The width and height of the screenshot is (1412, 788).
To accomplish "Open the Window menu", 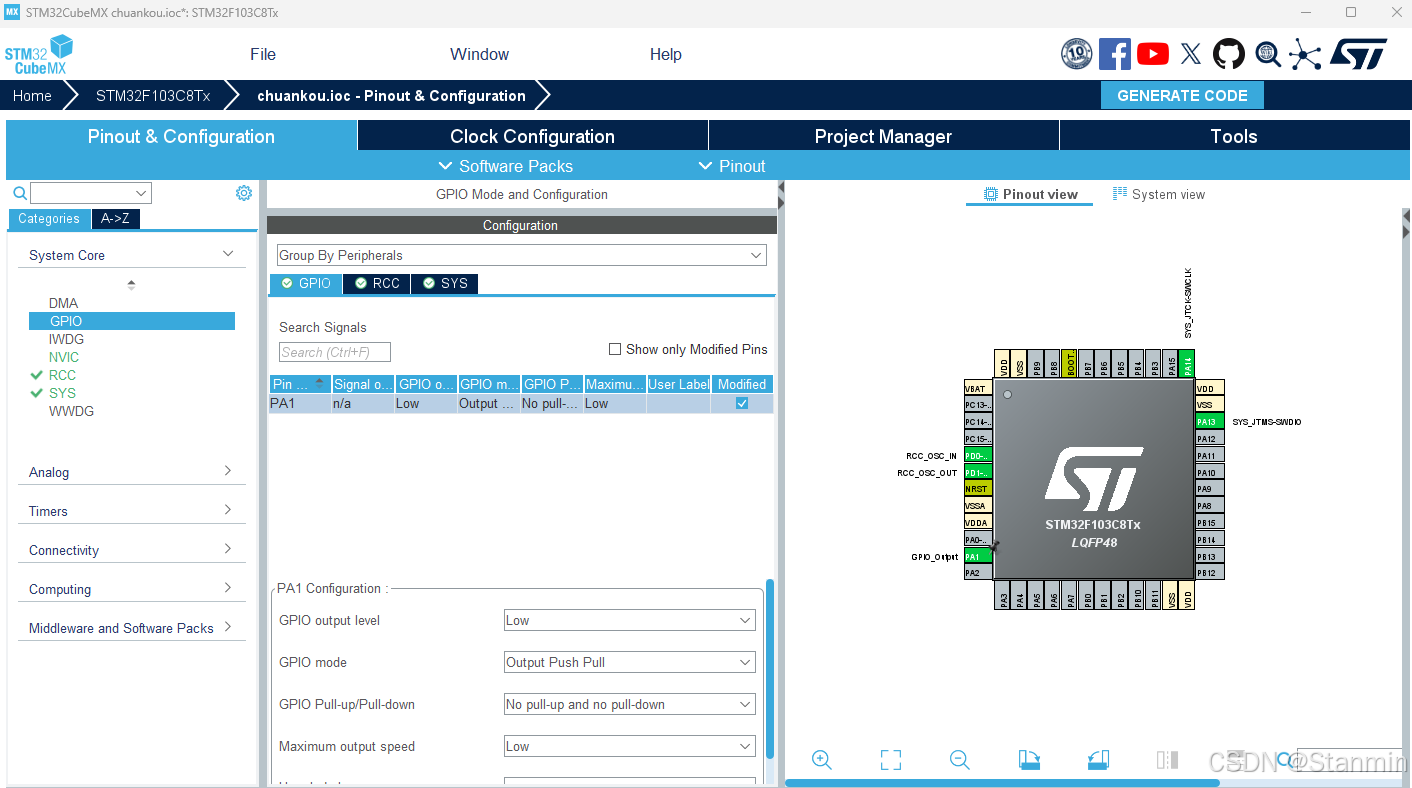I will pyautogui.click(x=480, y=54).
